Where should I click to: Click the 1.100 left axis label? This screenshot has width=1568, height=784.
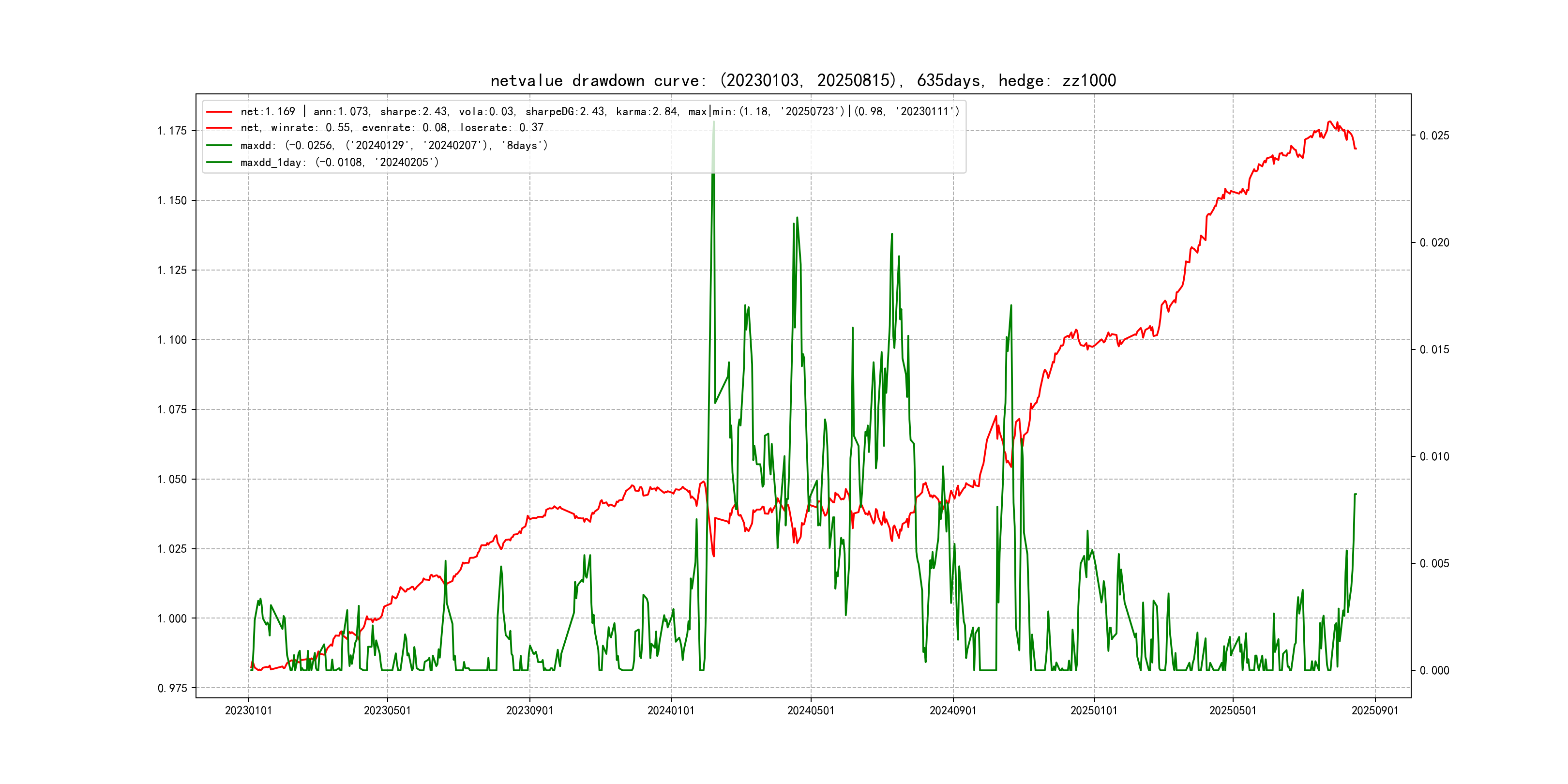coord(172,340)
